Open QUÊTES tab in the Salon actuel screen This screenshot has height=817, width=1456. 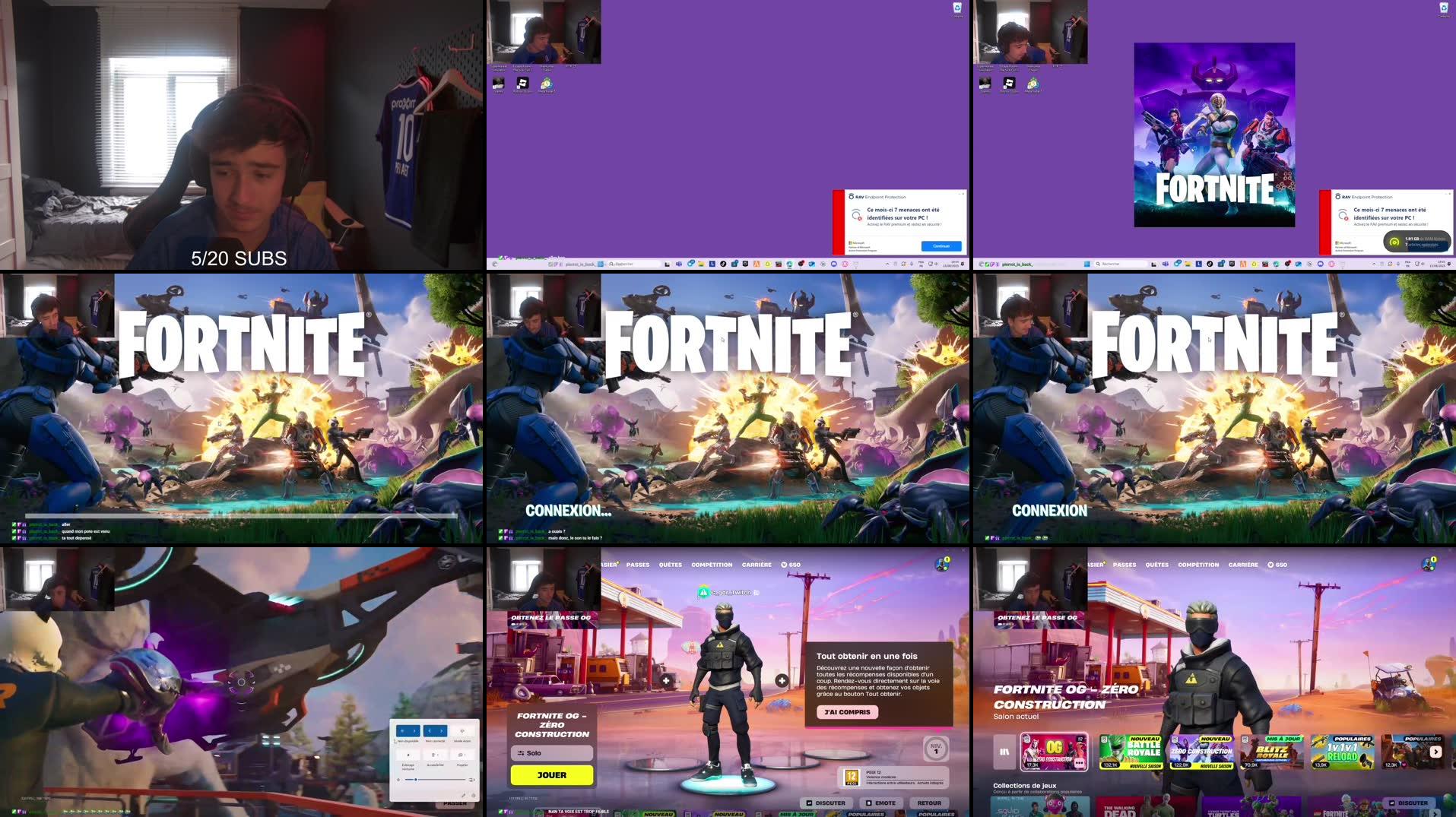point(1157,565)
